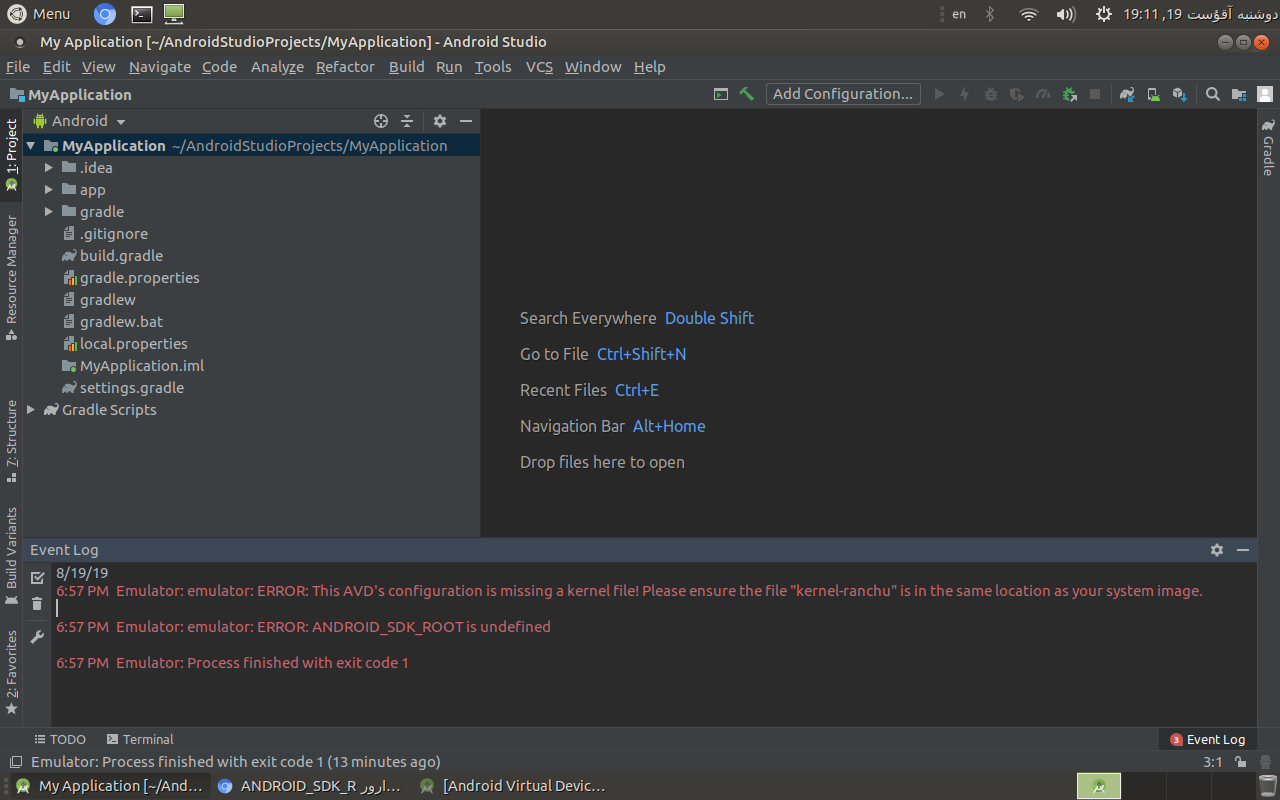The height and width of the screenshot is (800, 1280).
Task: Click the Project panel scroll-from-source target icon
Action: [x=381, y=121]
